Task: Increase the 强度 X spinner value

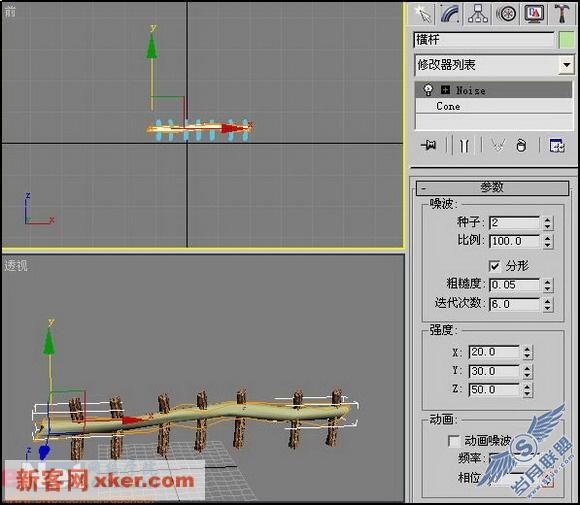Action: 527,349
